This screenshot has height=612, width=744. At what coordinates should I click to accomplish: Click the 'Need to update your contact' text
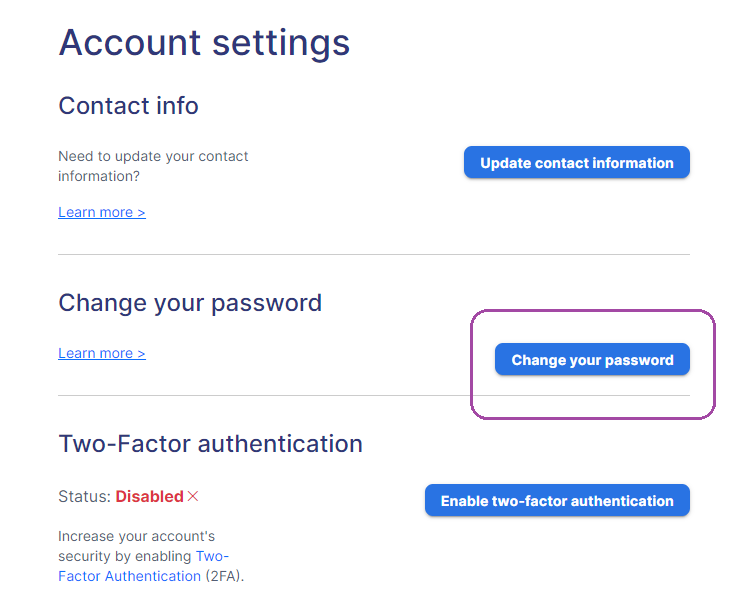(153, 156)
